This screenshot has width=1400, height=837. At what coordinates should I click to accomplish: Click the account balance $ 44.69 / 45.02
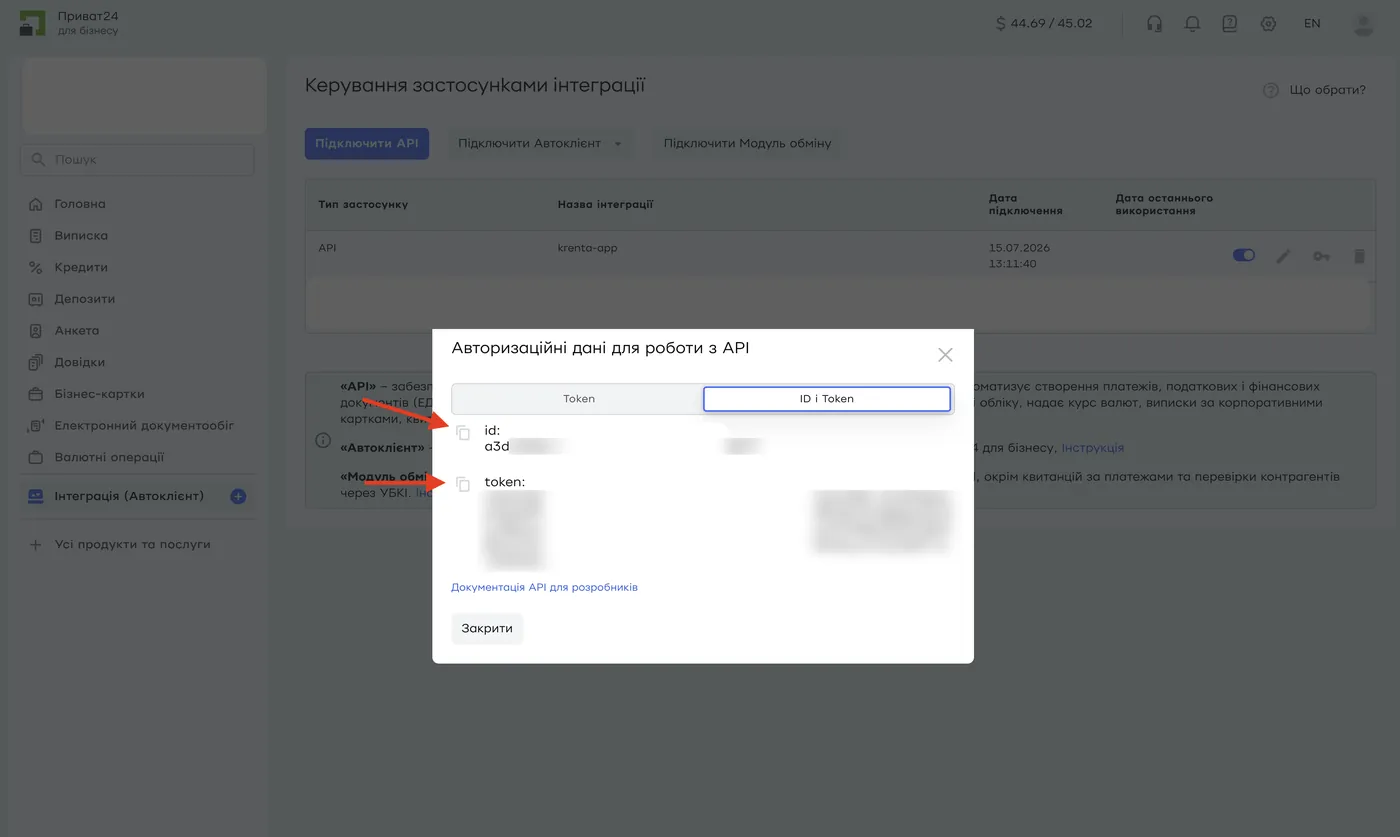click(x=1044, y=23)
